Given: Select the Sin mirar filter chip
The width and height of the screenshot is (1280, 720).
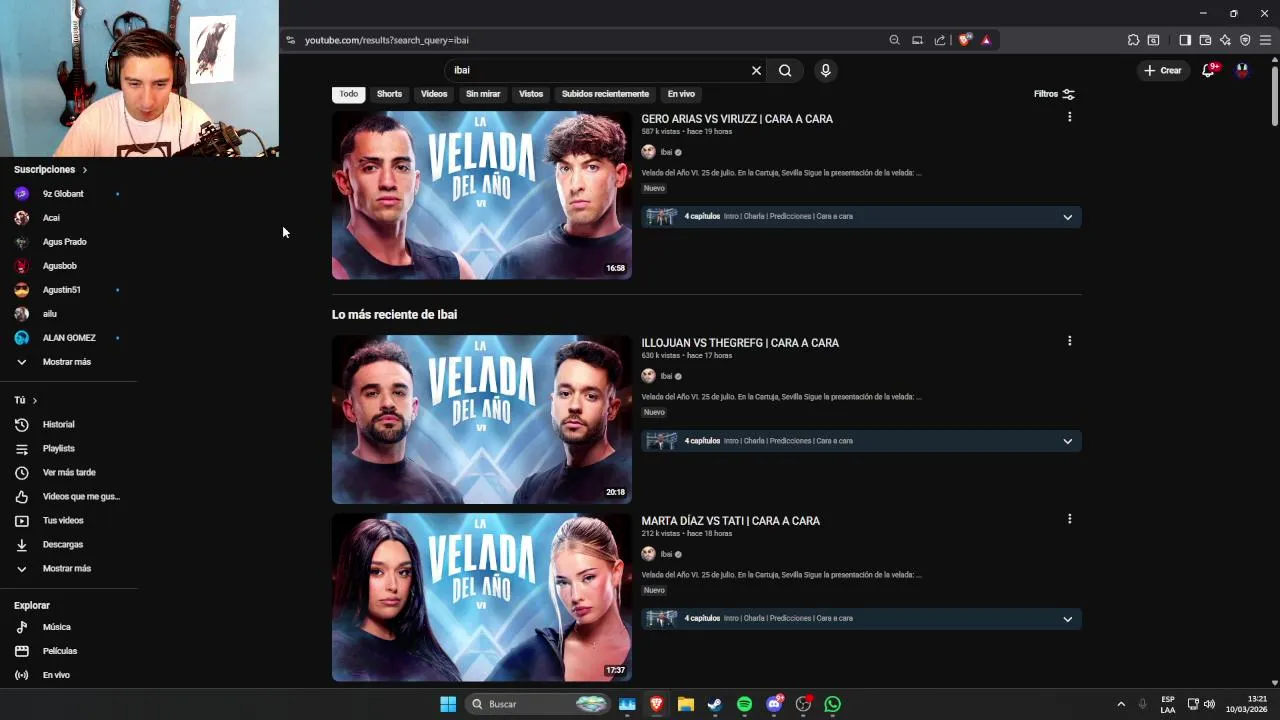Looking at the screenshot, I should pyautogui.click(x=483, y=94).
